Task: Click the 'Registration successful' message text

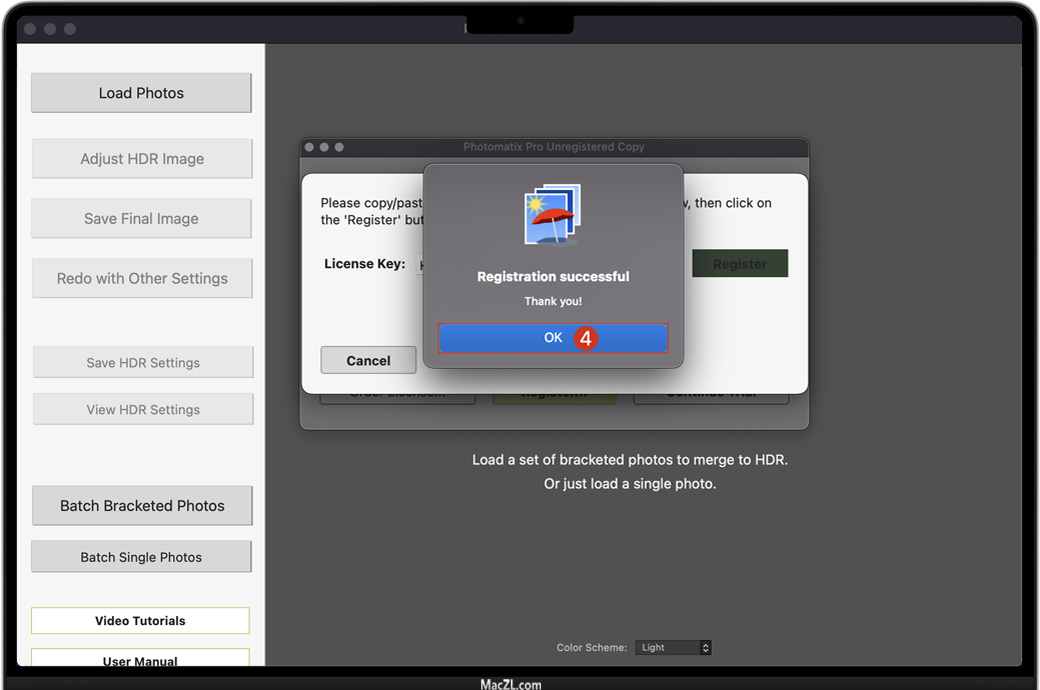Action: (553, 277)
